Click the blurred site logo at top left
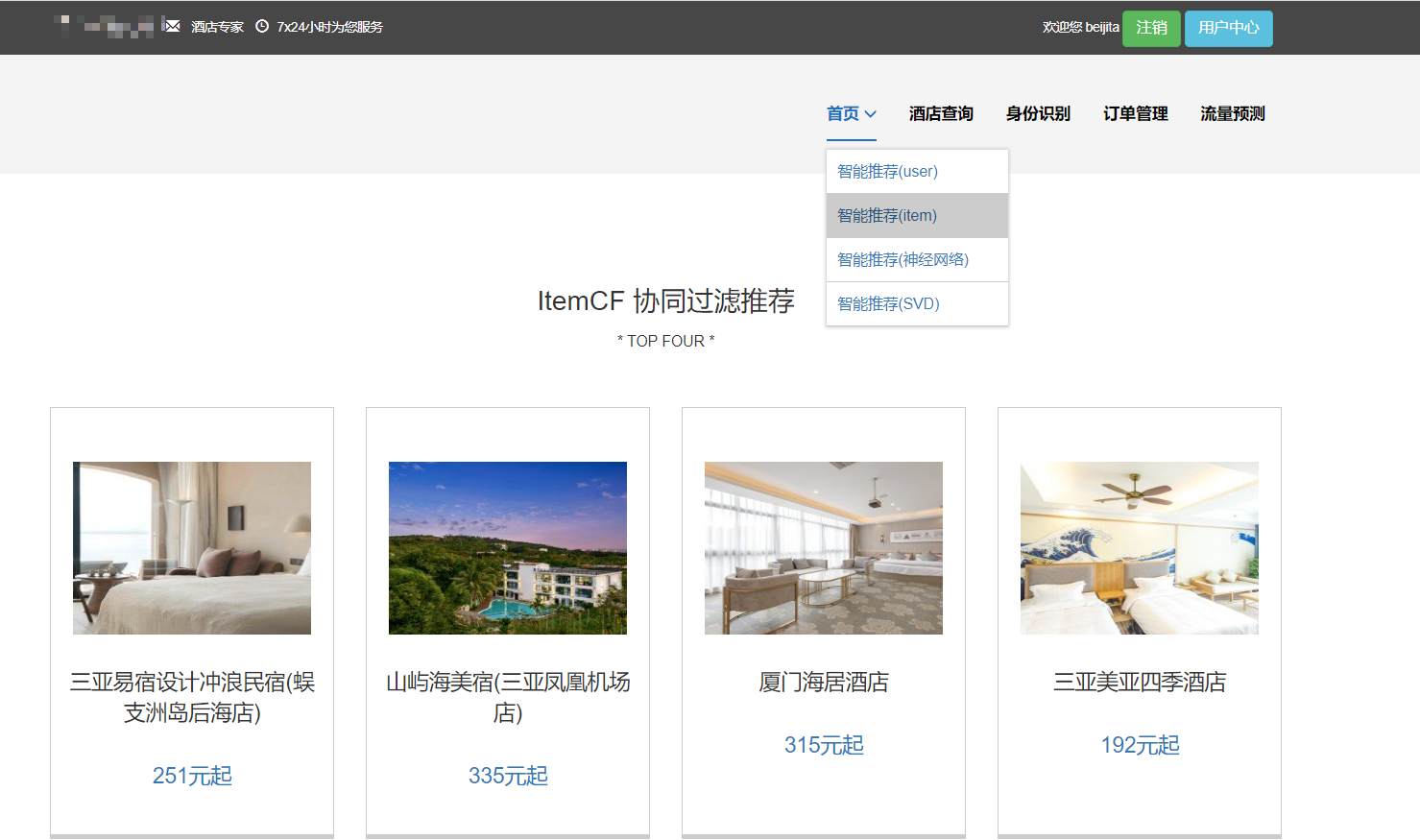Viewport: 1420px width, 840px height. click(106, 26)
